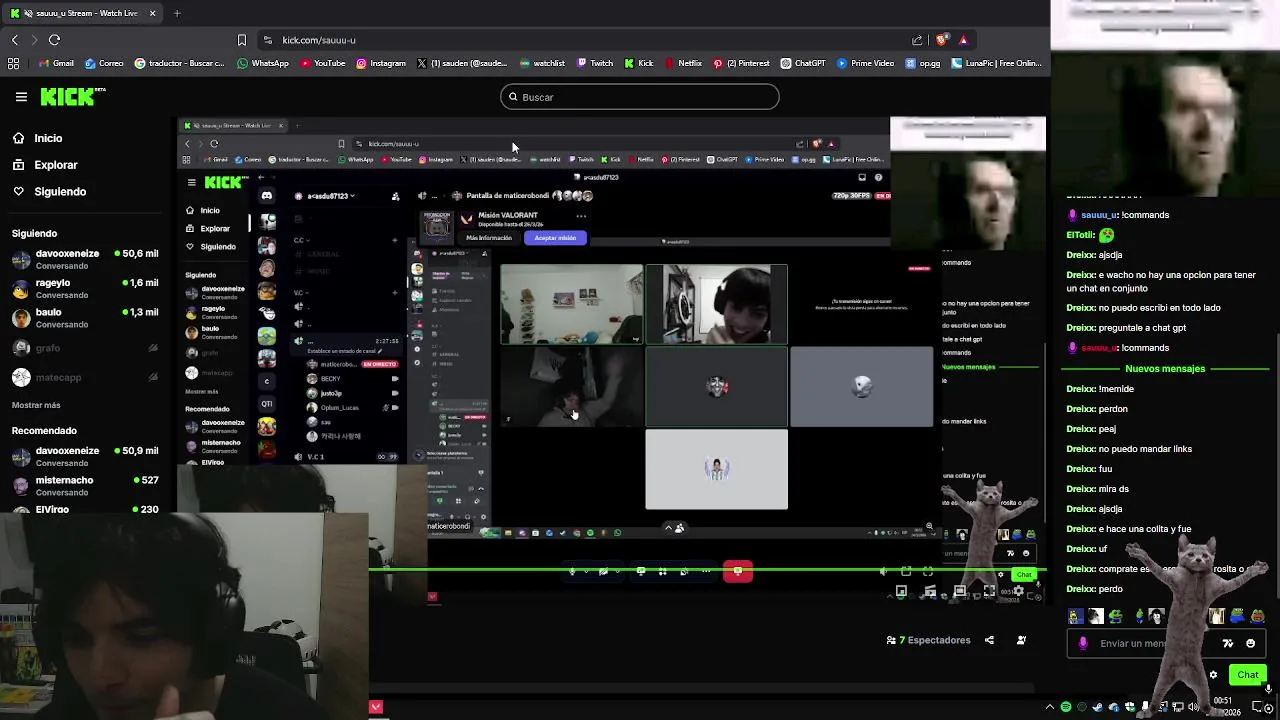Focus the Buscar search field
This screenshot has width=1280, height=720.
pyautogui.click(x=640, y=97)
